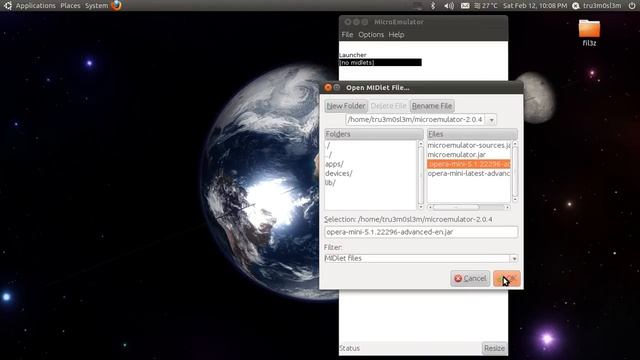Select the [no midlets] launcher entry
Image resolution: width=640 pixels, height=360 pixels.
click(x=380, y=62)
